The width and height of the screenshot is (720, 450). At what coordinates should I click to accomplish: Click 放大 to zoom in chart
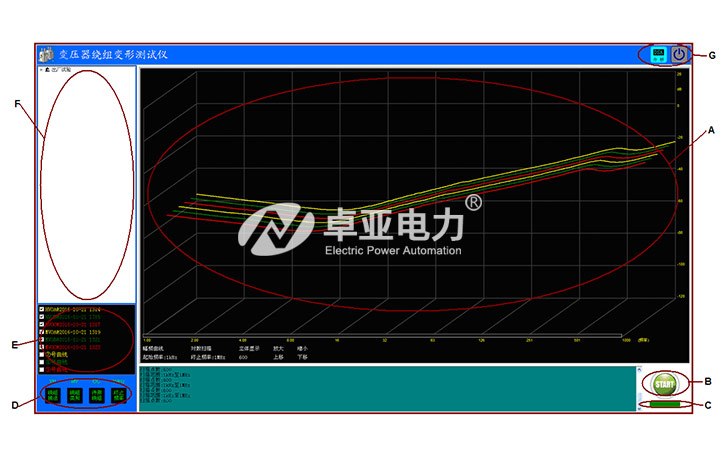coord(278,349)
